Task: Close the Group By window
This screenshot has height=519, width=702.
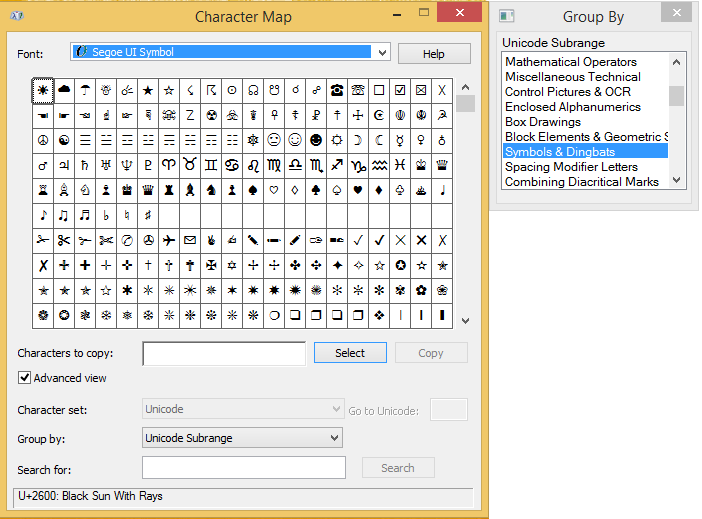Action: (676, 13)
